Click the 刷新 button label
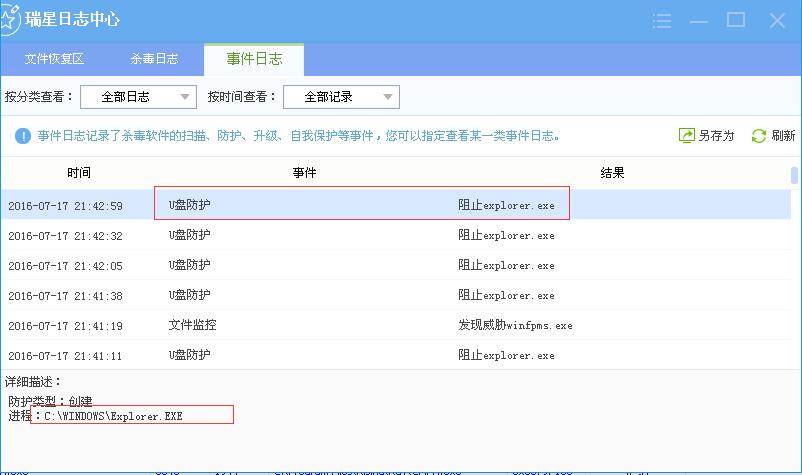The image size is (802, 475). (783, 135)
